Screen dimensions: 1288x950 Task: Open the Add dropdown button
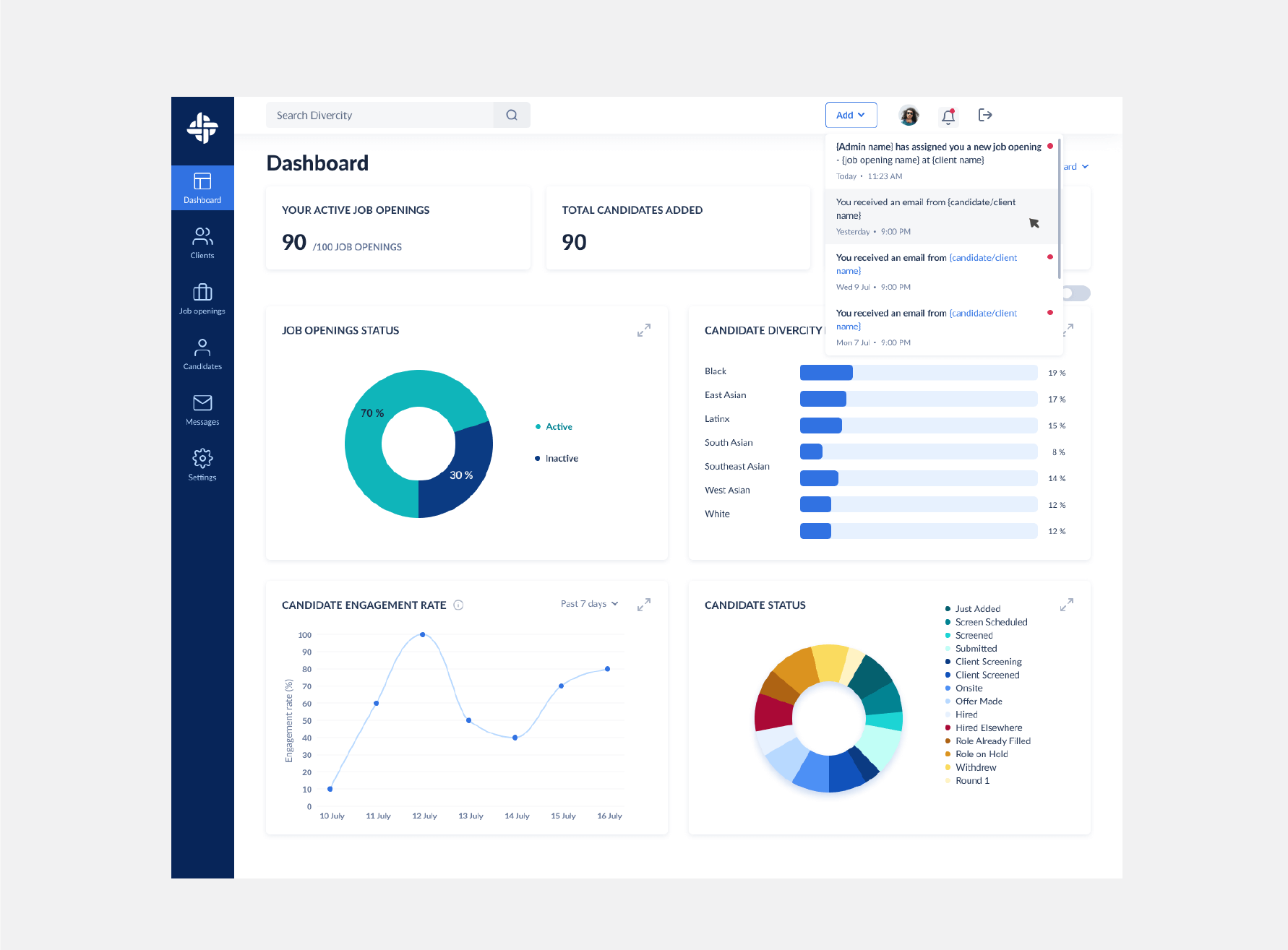[851, 115]
